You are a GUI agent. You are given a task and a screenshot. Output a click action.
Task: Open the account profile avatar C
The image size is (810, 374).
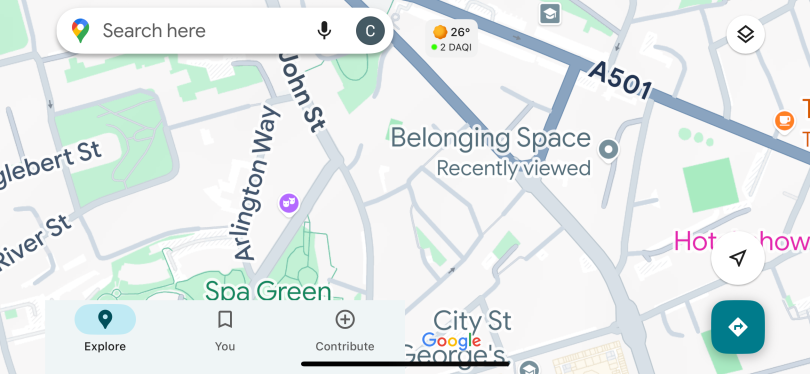coord(370,30)
